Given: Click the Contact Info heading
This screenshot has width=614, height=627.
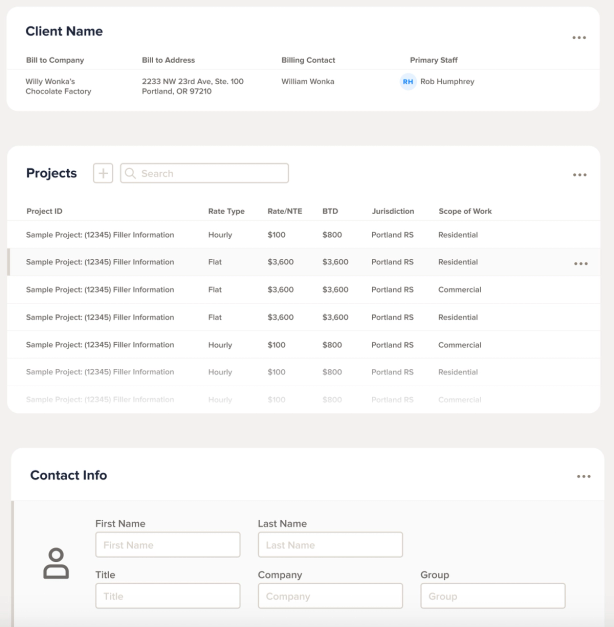Looking at the screenshot, I should (69, 475).
